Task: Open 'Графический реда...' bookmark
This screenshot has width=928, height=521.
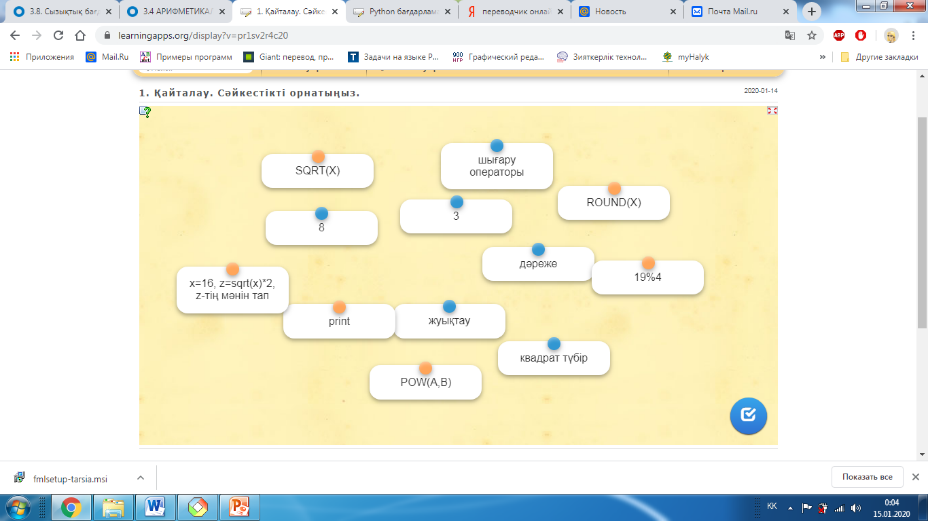Action: 498,57
